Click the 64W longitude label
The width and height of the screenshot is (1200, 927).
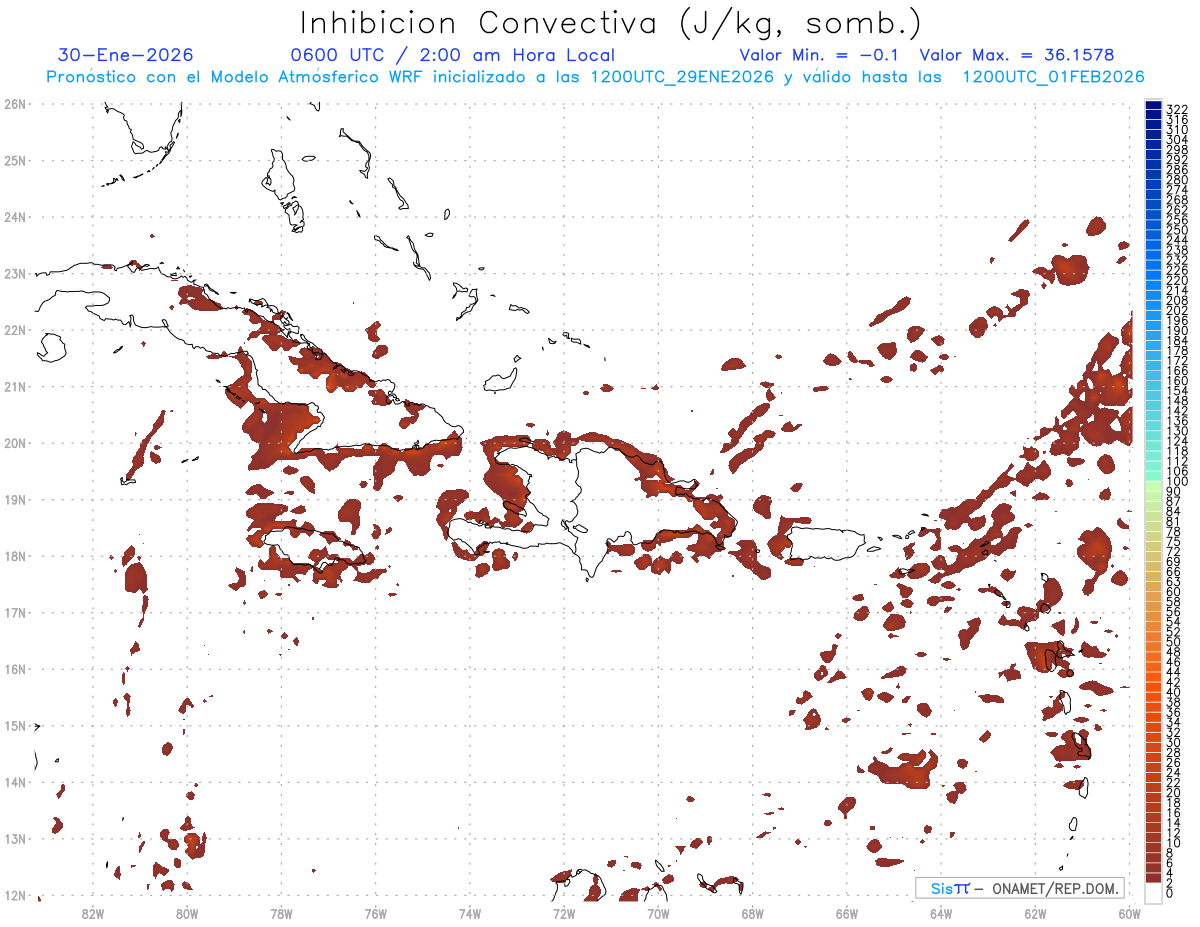pos(940,913)
